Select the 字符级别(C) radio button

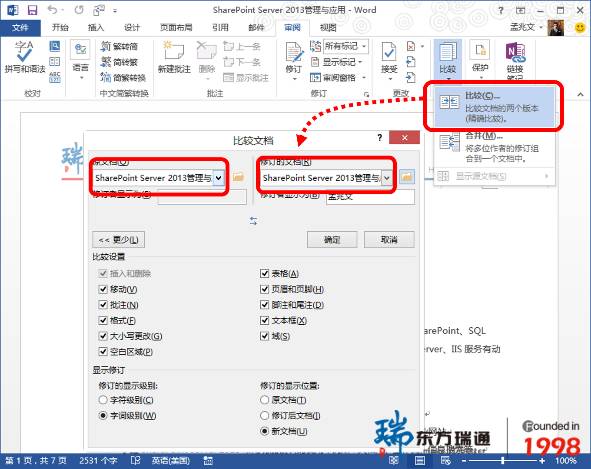point(103,400)
